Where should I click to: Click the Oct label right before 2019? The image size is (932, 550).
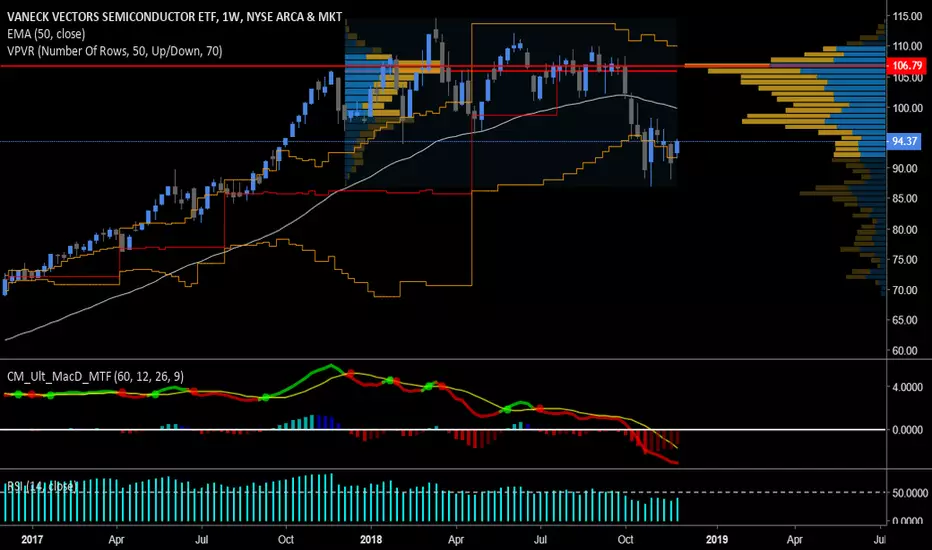pyautogui.click(x=625, y=539)
